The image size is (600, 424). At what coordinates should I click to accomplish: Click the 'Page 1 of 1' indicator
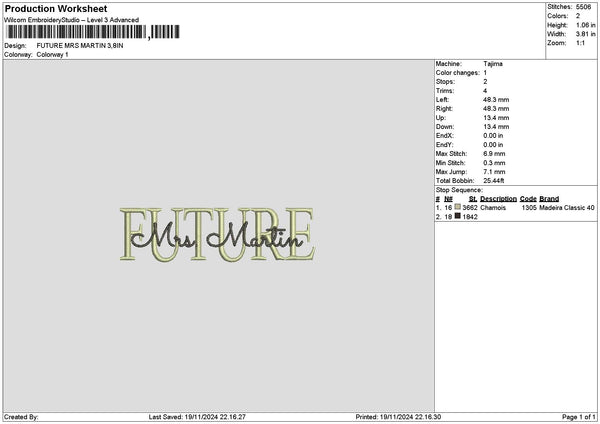pos(579,417)
